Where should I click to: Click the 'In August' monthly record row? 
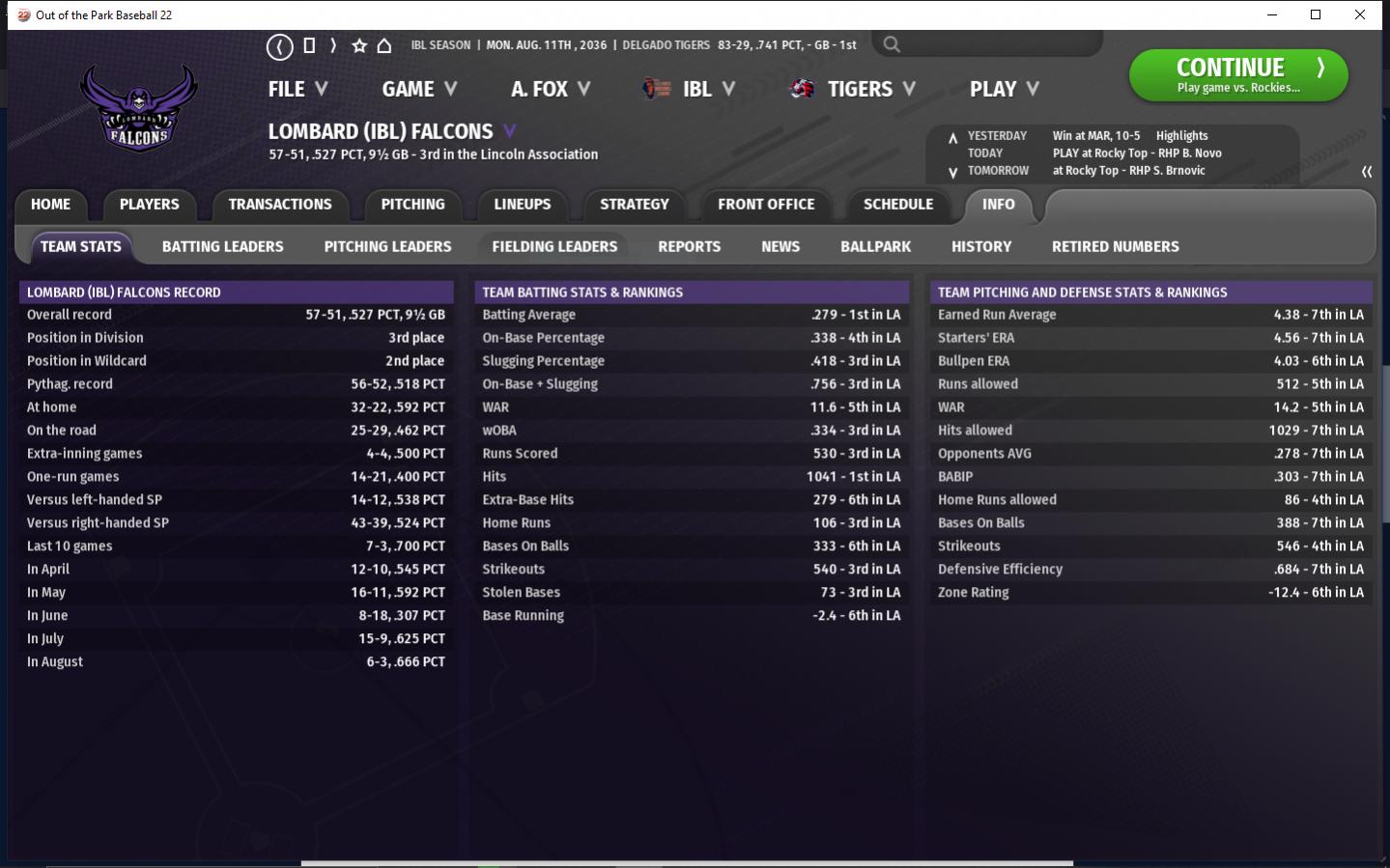(236, 662)
